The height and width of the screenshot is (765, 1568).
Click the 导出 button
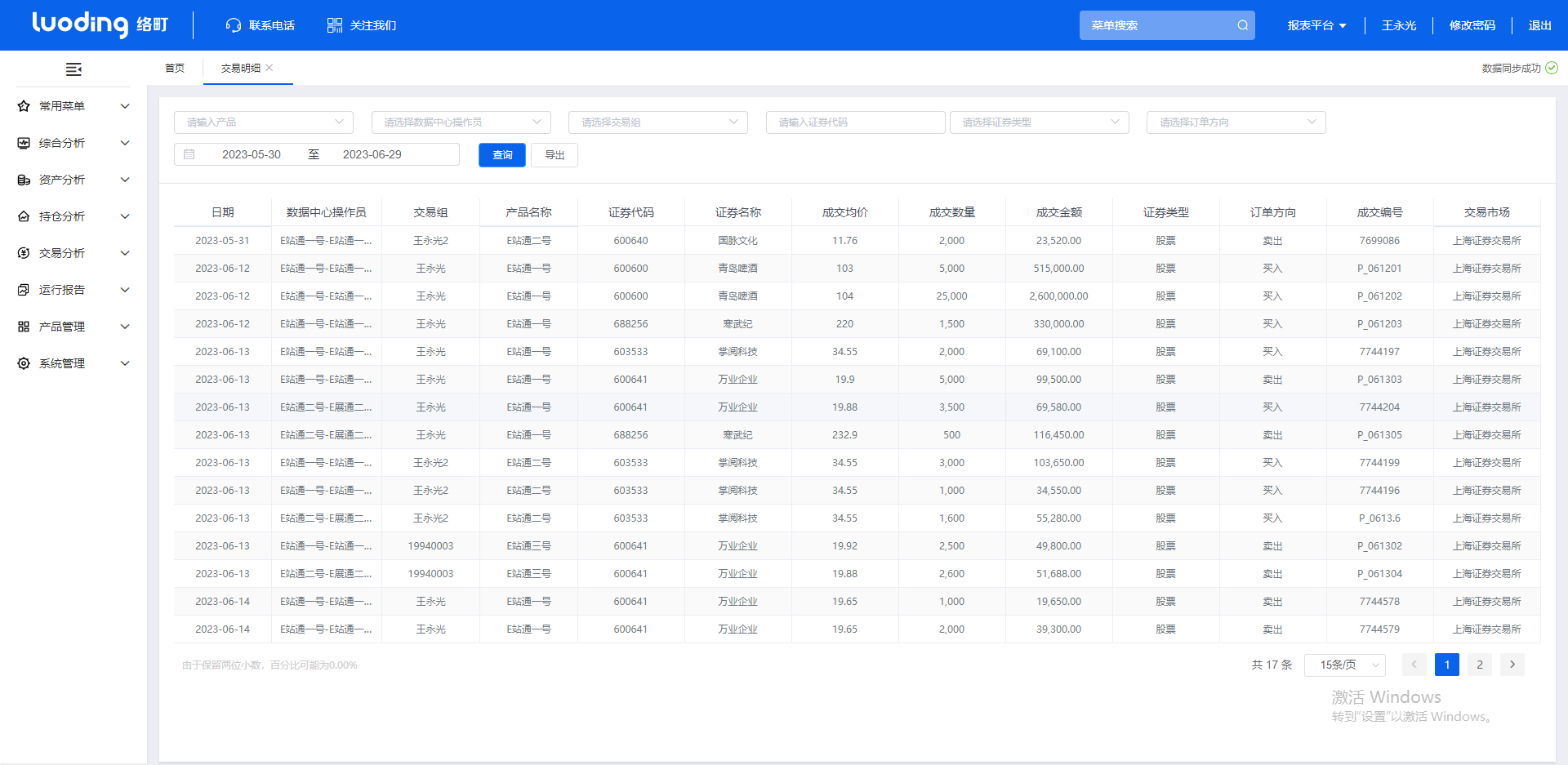click(x=555, y=155)
